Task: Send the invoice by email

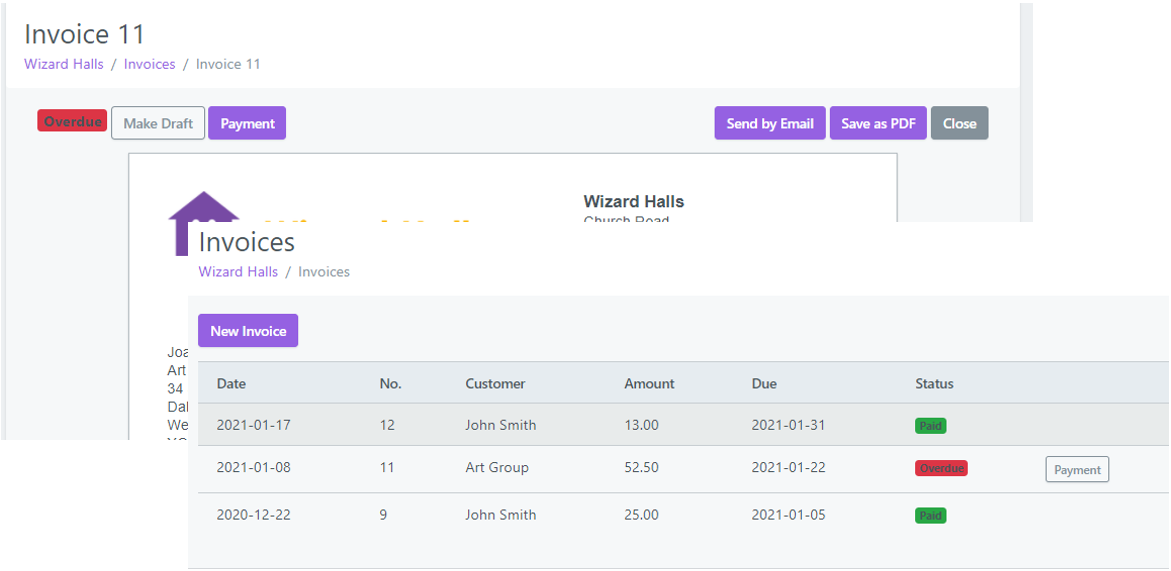Action: tap(769, 124)
